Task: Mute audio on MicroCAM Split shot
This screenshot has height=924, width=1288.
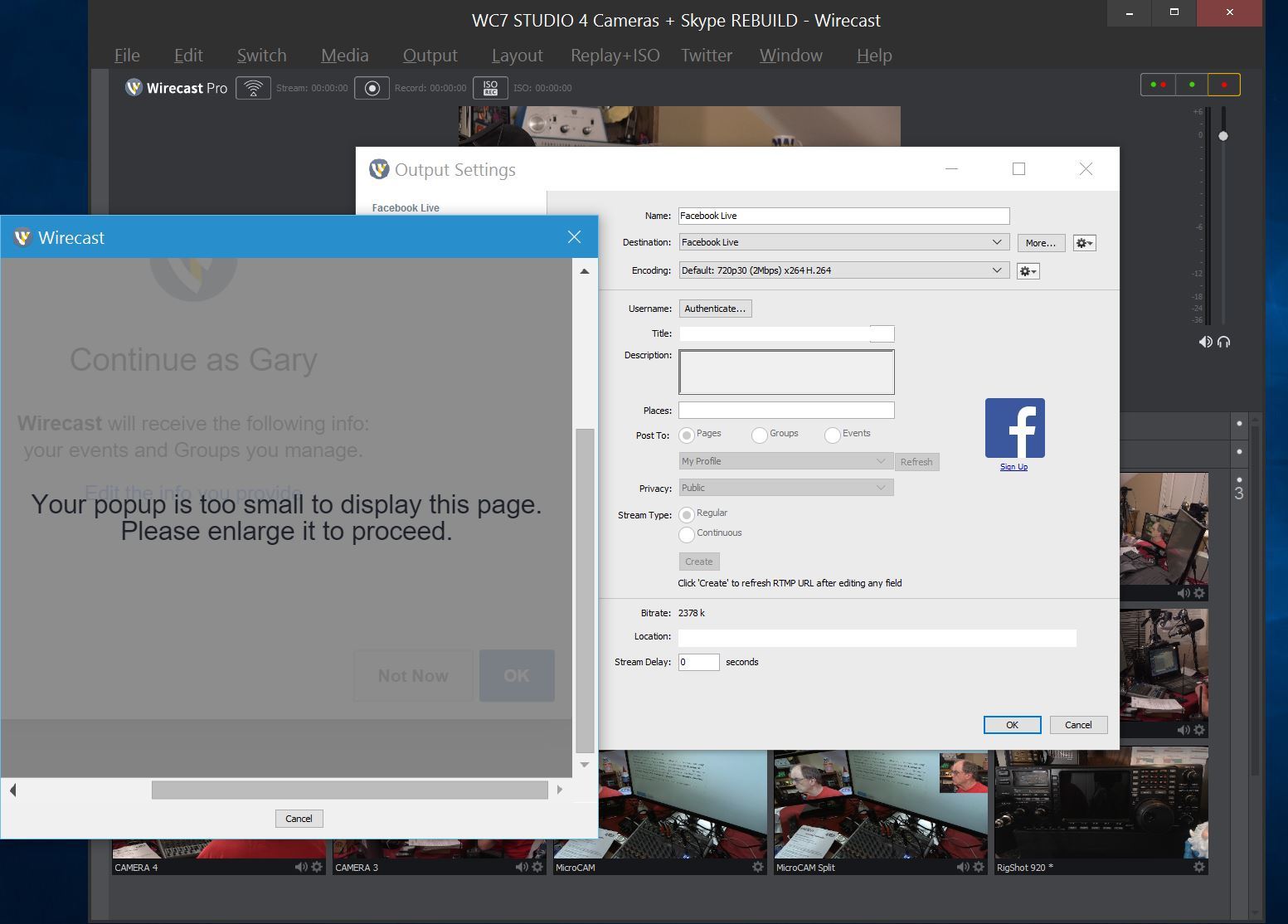Action: point(962,868)
